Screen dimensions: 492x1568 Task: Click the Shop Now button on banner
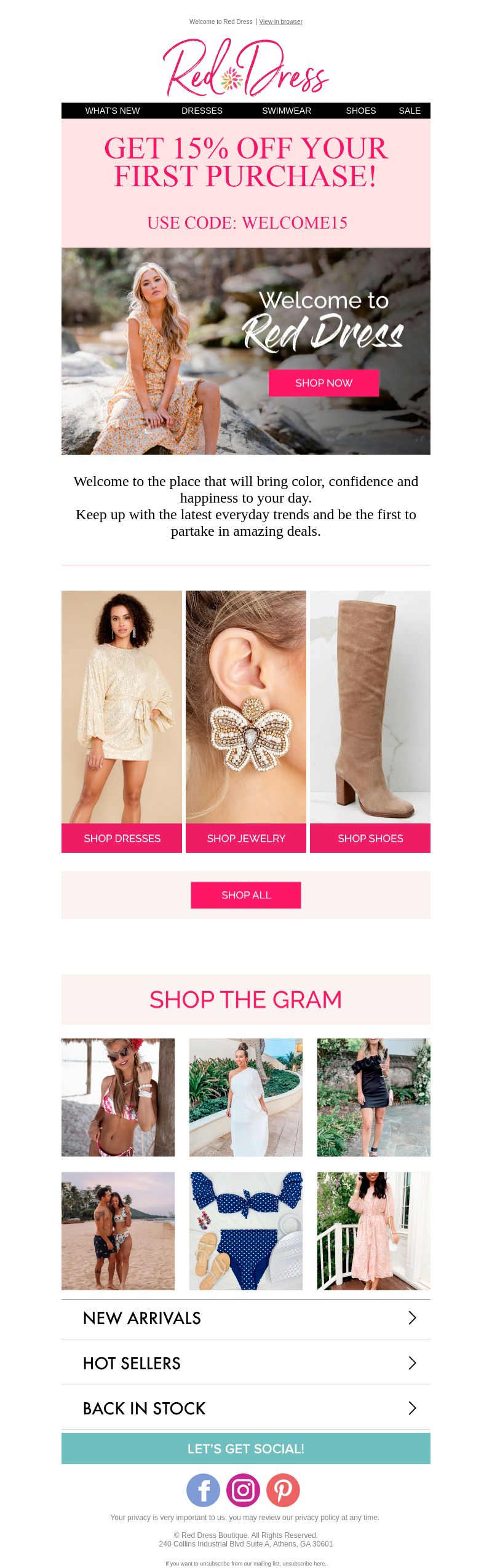(x=323, y=383)
